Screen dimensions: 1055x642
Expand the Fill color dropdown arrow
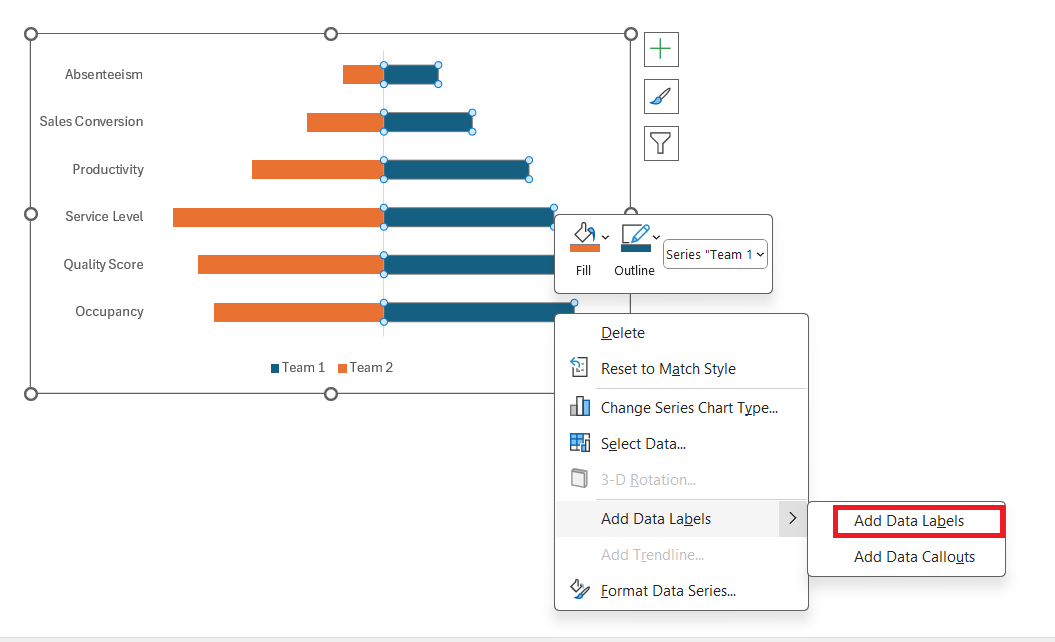coord(606,238)
